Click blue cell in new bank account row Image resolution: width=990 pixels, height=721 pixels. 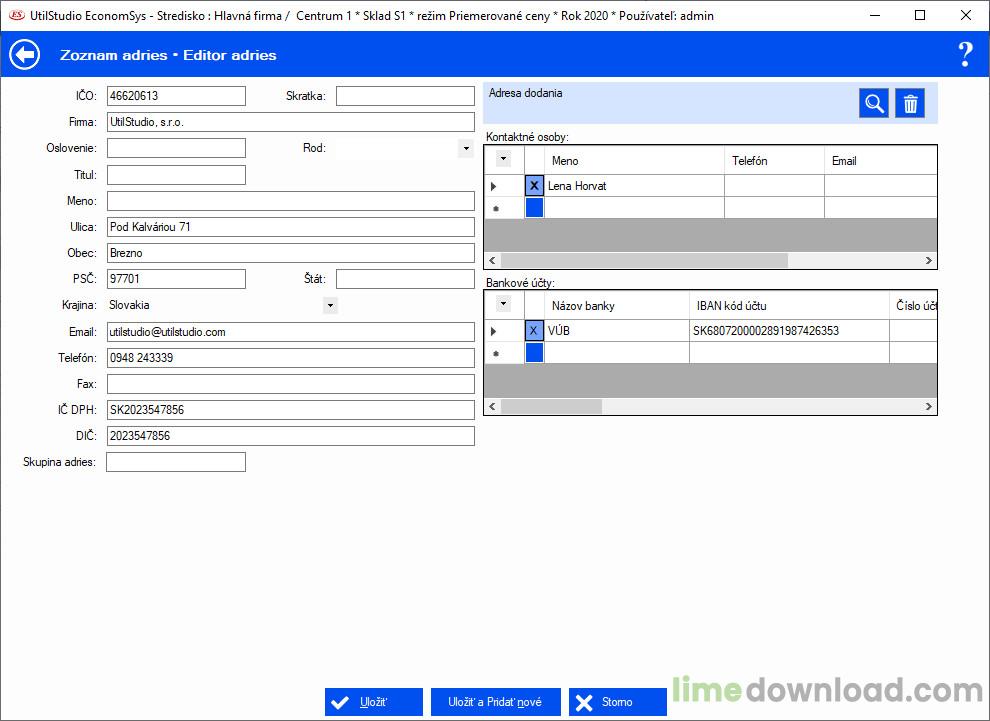click(534, 352)
